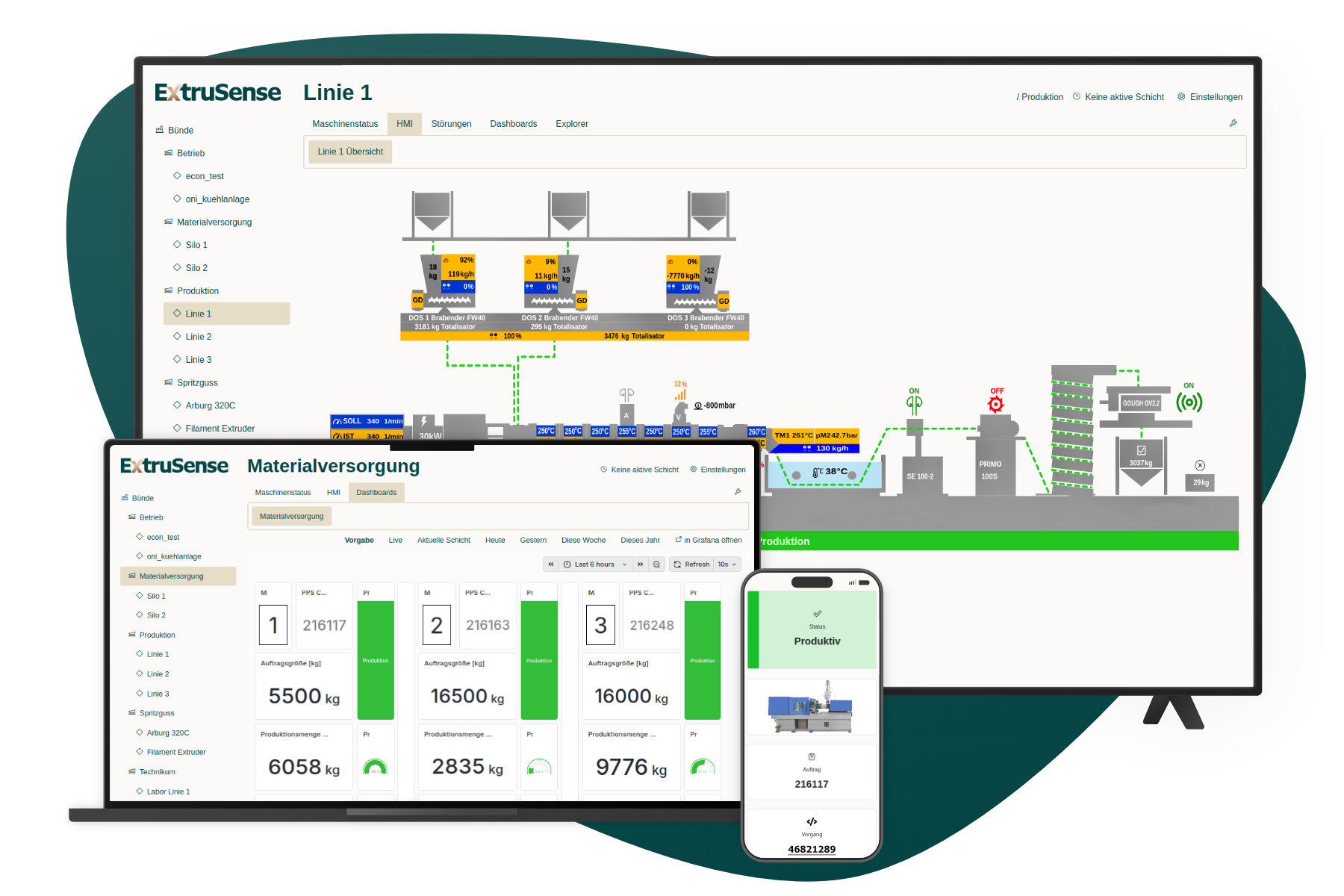Click the orange signal bars icon showing 12%

pyautogui.click(x=680, y=394)
